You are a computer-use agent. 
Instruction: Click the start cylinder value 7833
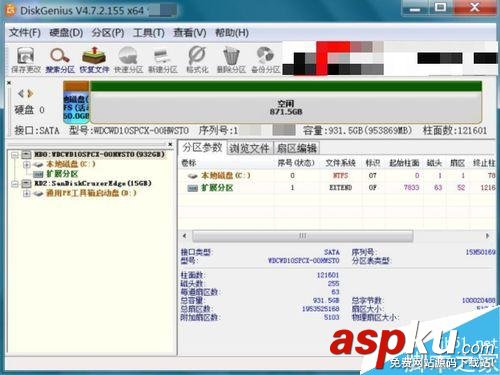[x=411, y=188]
